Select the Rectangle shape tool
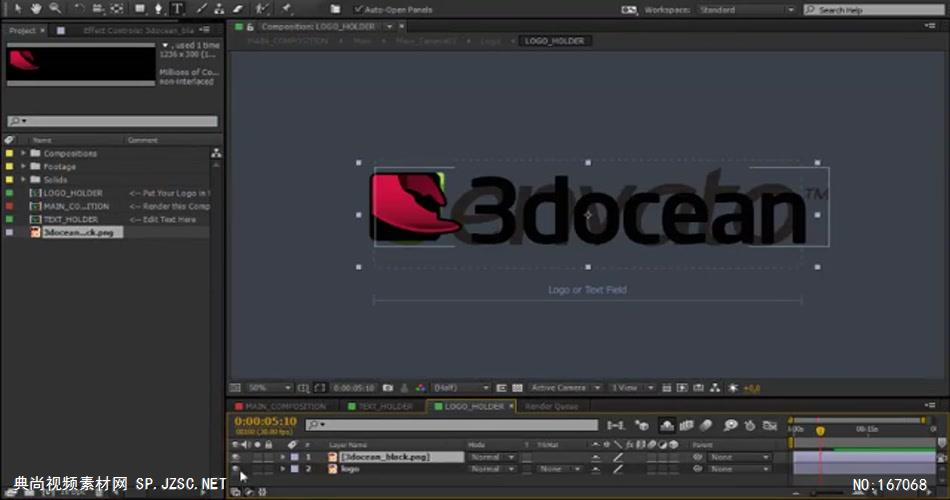Image resolution: width=950 pixels, height=500 pixels. pos(140,8)
